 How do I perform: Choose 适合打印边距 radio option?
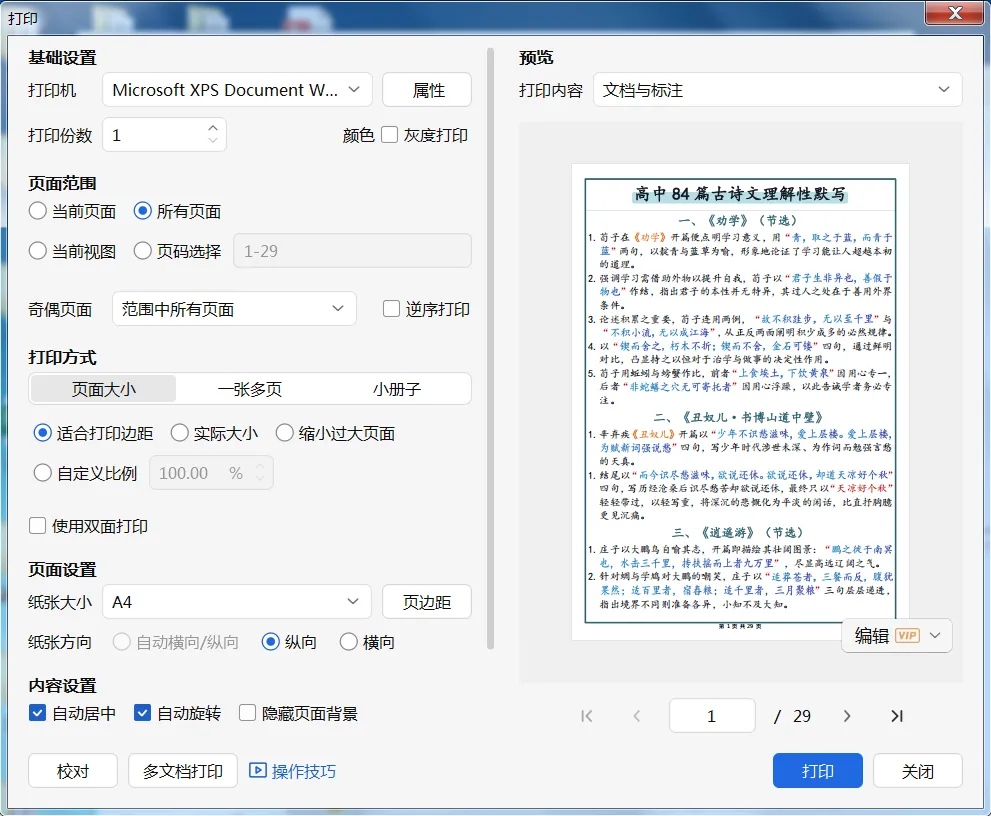pos(42,433)
